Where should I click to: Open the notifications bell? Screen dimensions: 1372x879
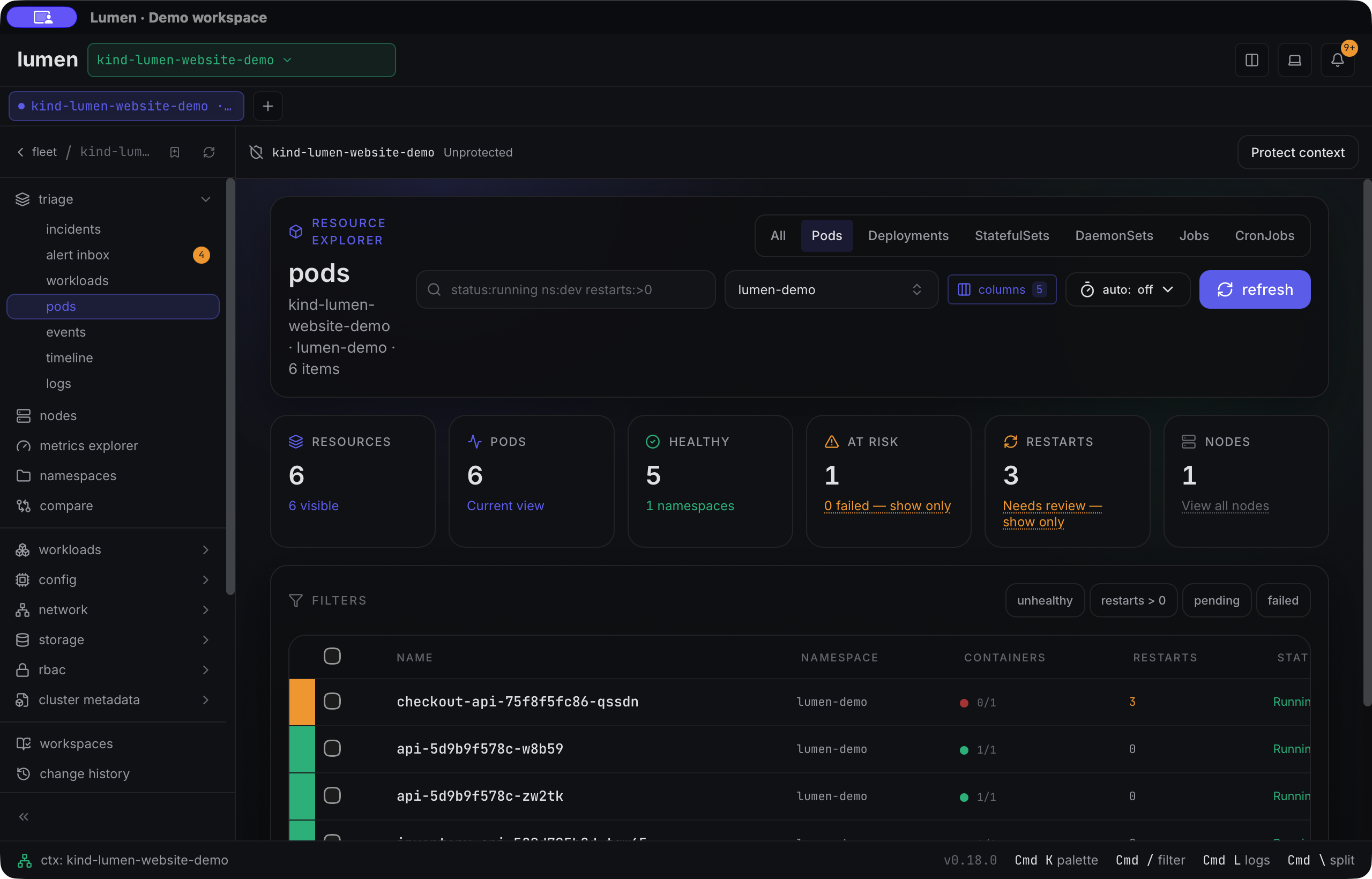point(1337,60)
